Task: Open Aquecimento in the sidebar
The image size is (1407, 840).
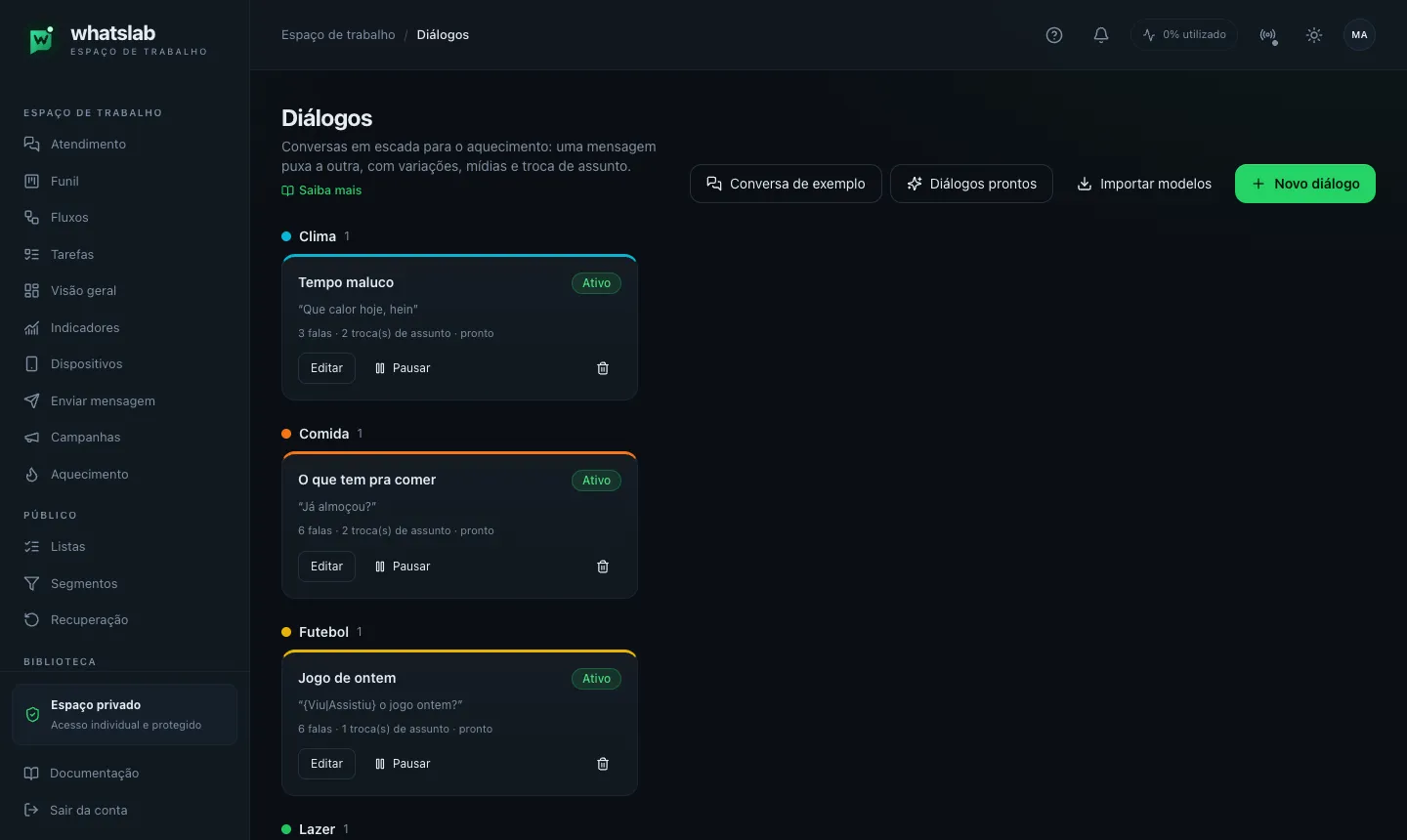Action: tap(125, 474)
